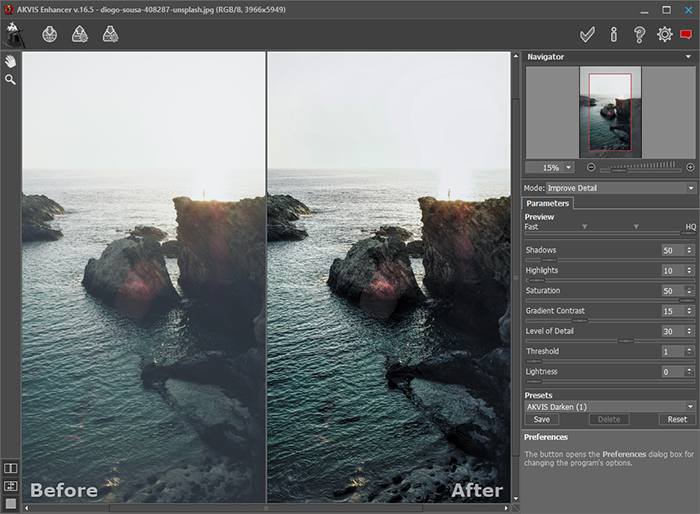Click the Delete preset button
Image resolution: width=700 pixels, height=514 pixels.
(x=609, y=419)
